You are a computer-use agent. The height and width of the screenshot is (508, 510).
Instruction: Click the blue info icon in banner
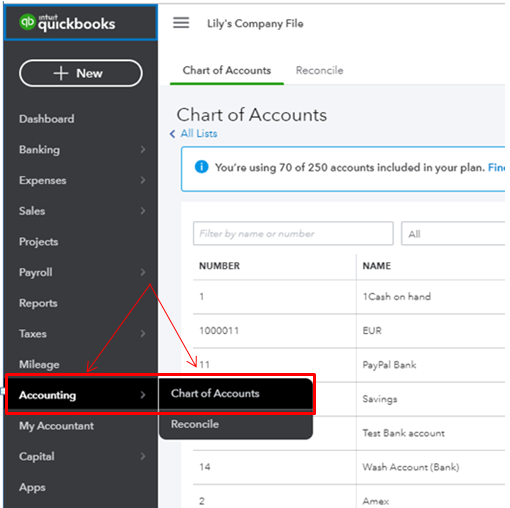click(201, 167)
